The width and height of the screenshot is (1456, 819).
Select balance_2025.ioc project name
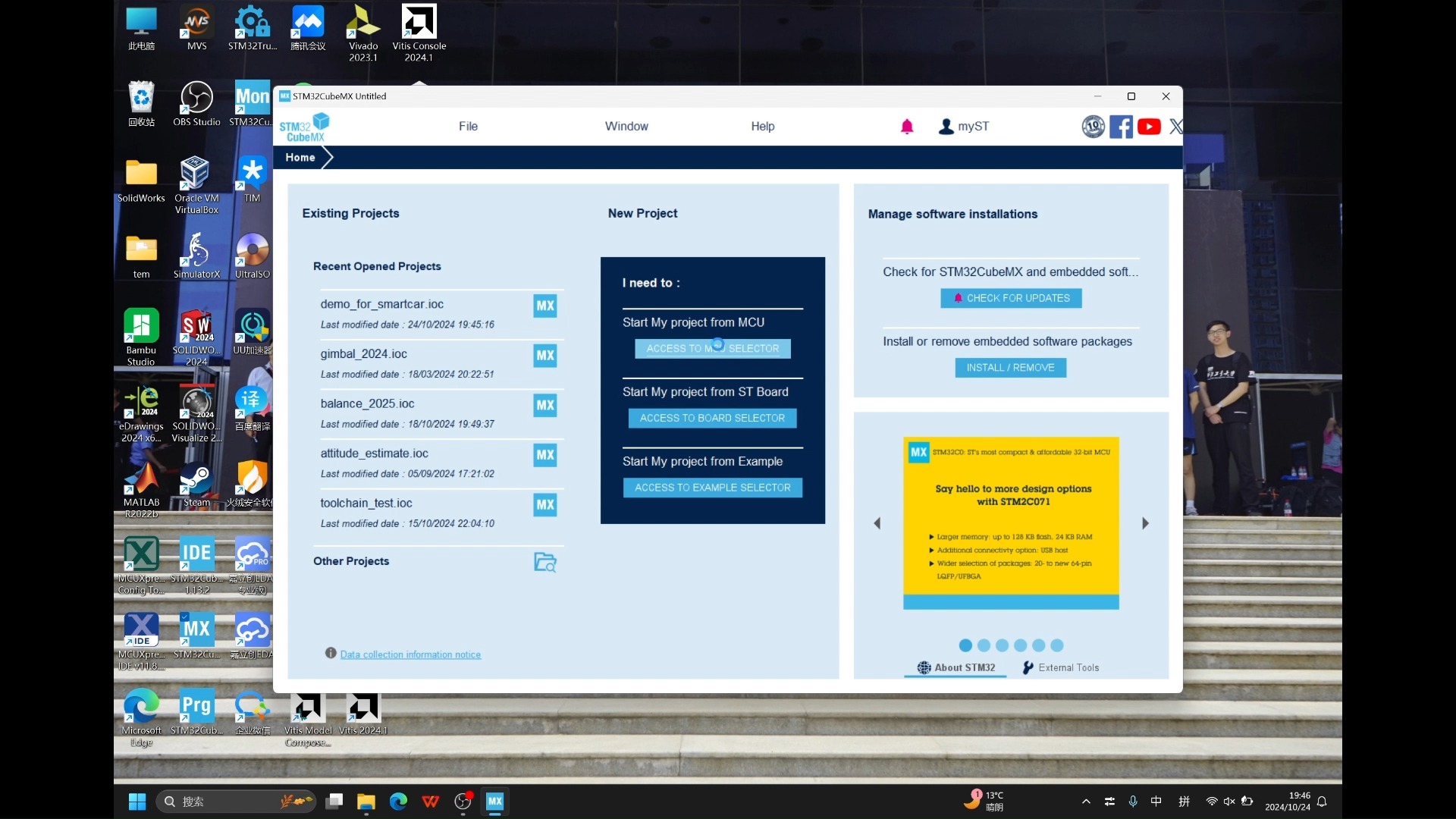point(367,403)
